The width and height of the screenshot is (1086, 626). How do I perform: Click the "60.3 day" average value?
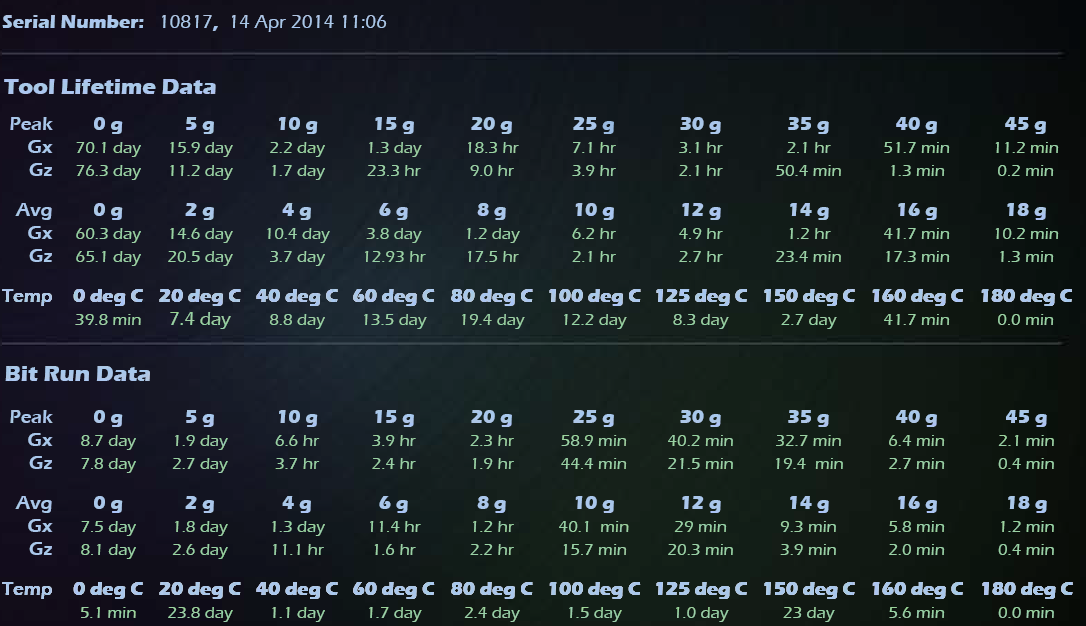[x=108, y=234]
